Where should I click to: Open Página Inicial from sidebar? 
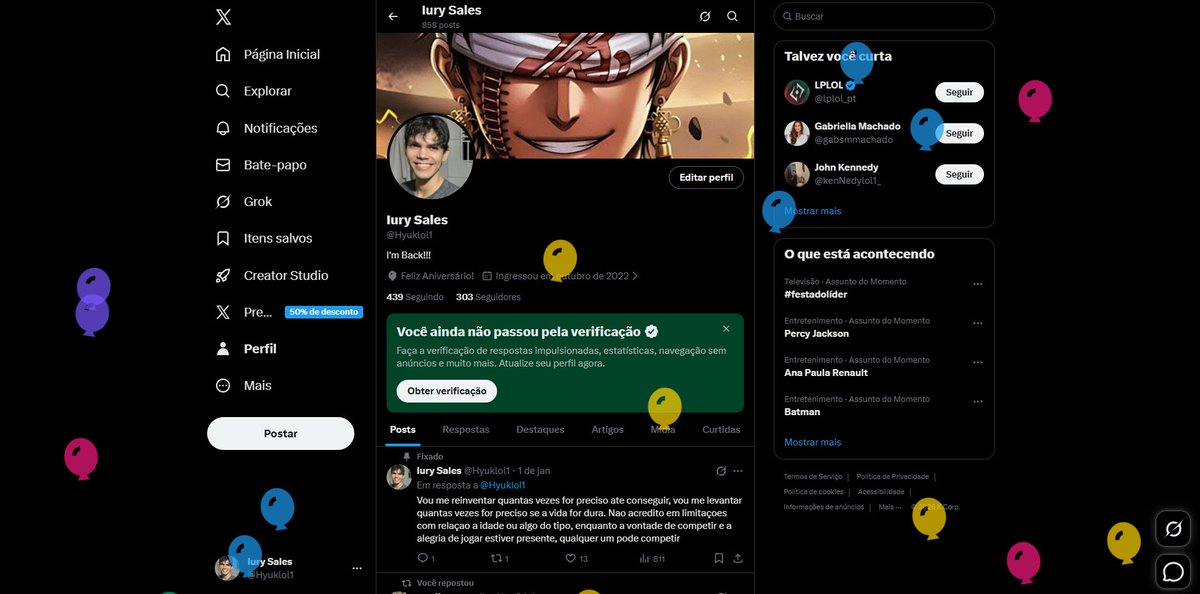pos(269,54)
